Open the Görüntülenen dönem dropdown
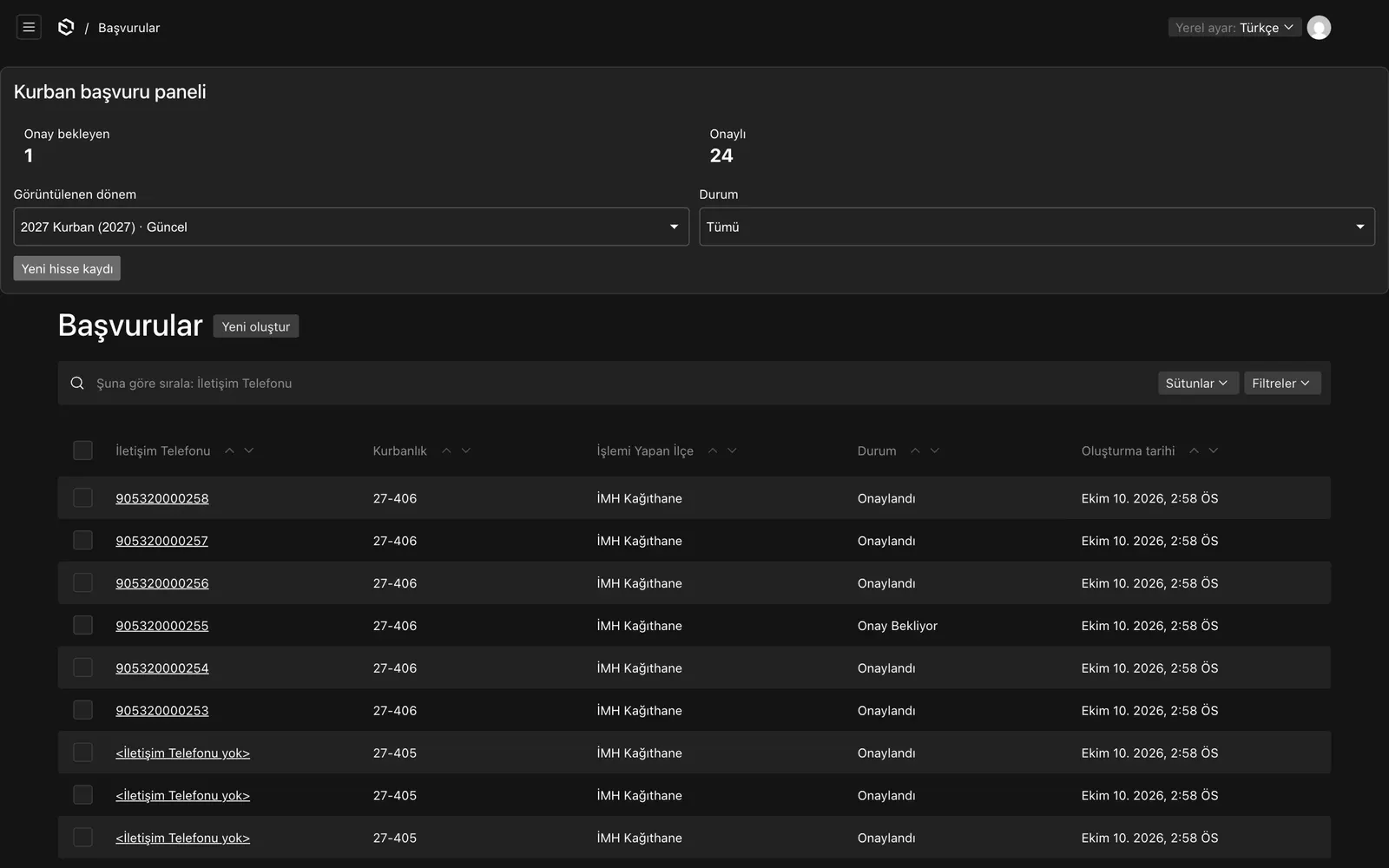The height and width of the screenshot is (868, 1389). tap(351, 227)
